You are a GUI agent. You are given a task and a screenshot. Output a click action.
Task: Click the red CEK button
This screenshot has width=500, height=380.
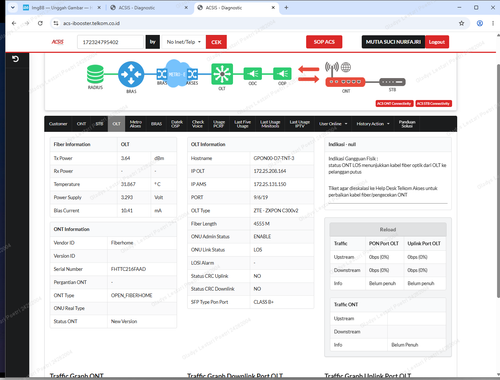tap(216, 42)
